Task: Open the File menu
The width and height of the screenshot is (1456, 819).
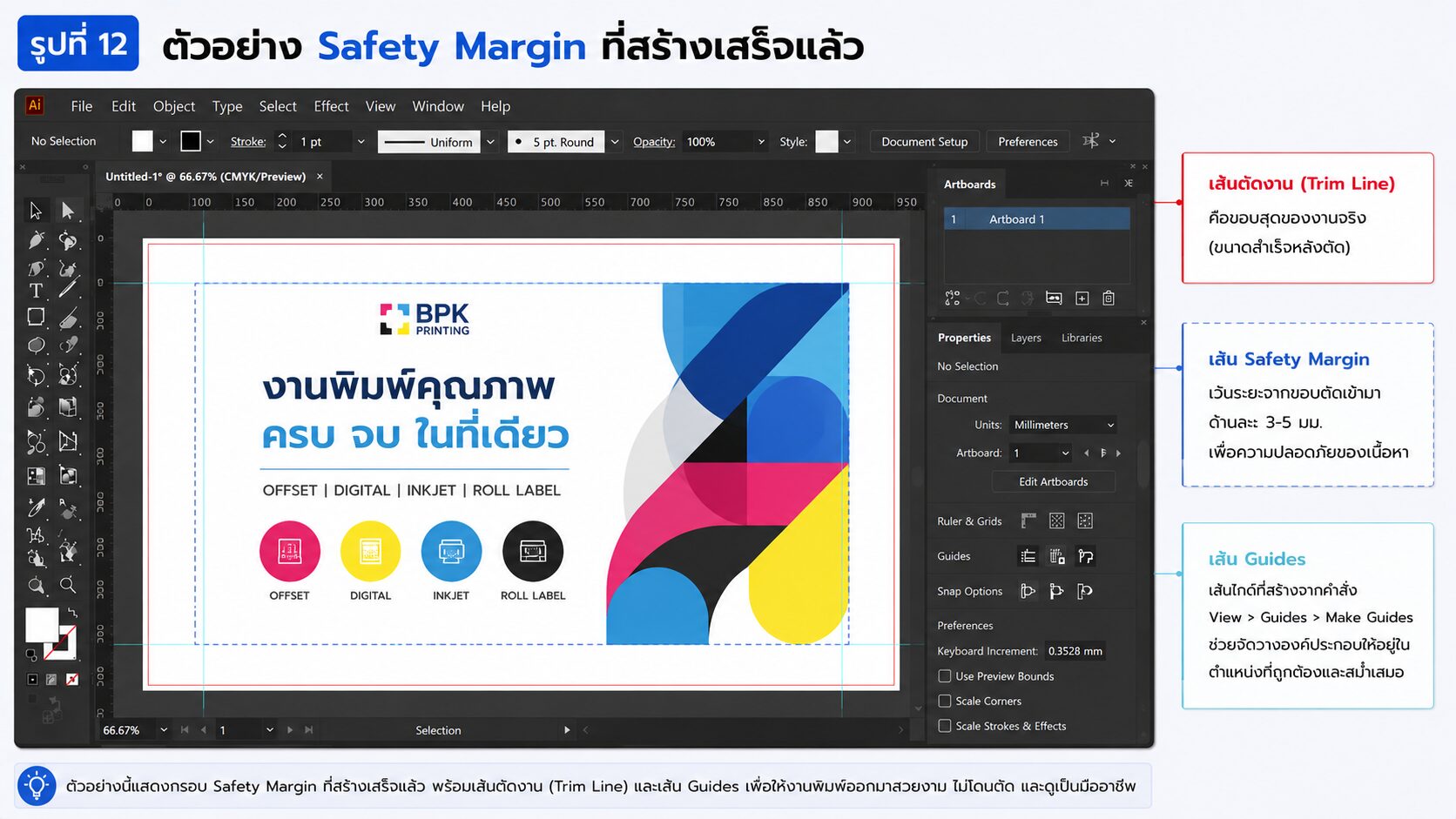Action: click(82, 106)
